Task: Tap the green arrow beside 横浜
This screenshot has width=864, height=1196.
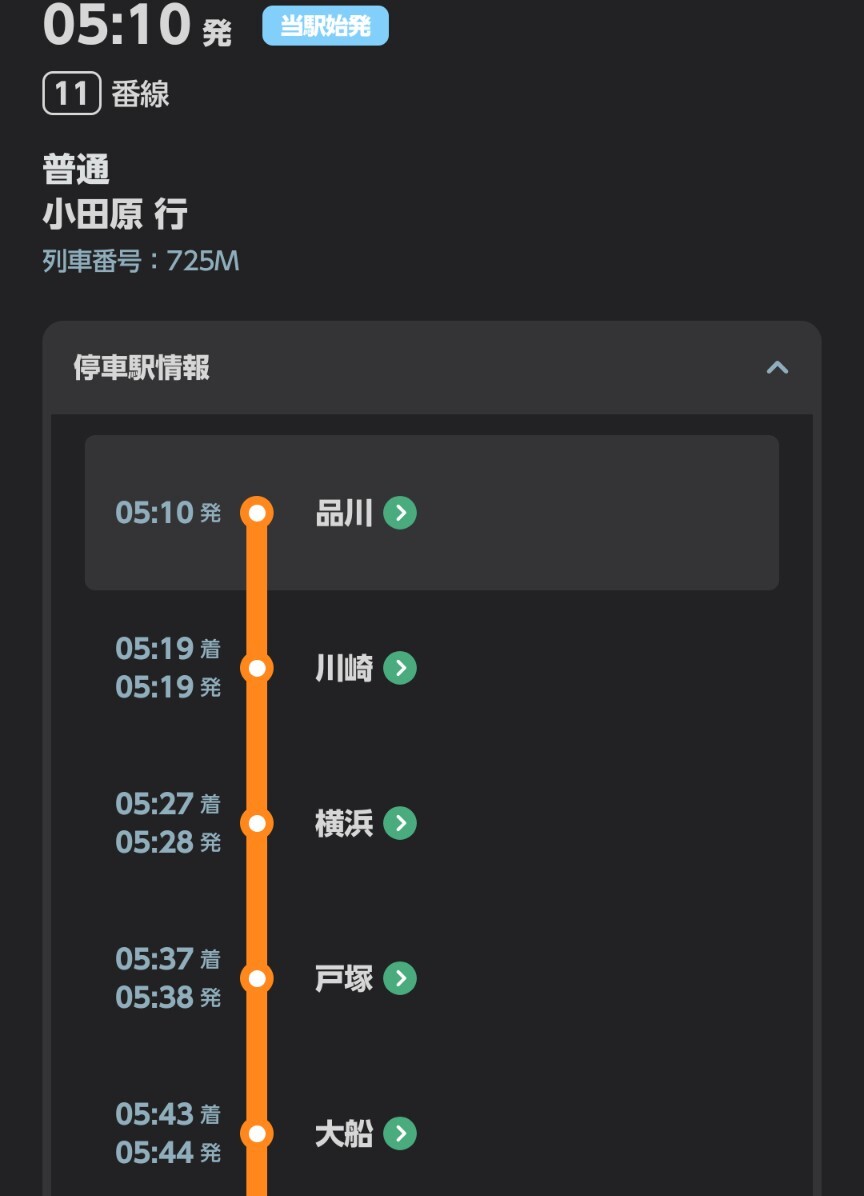Action: coord(400,823)
